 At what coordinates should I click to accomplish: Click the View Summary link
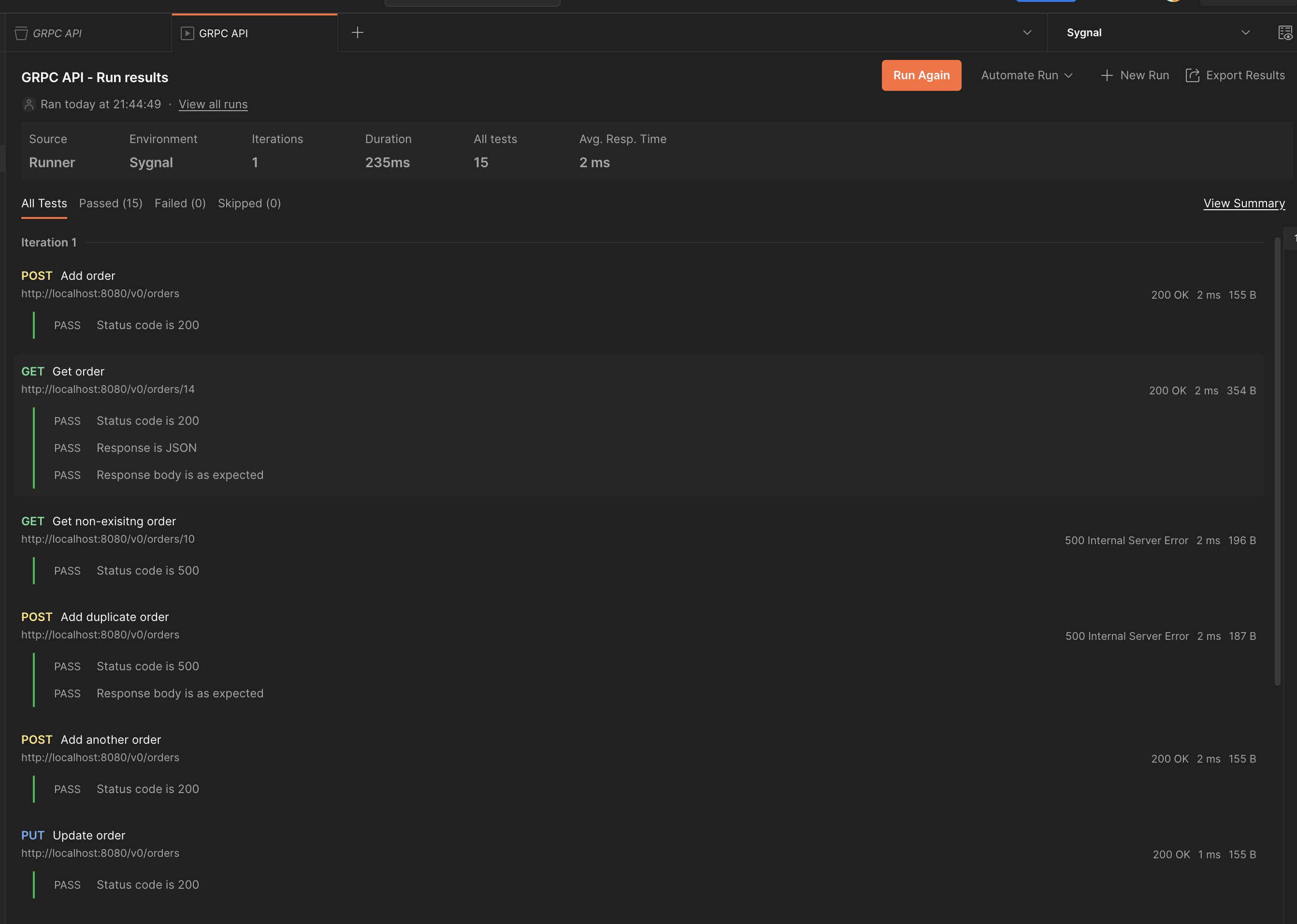(x=1244, y=203)
